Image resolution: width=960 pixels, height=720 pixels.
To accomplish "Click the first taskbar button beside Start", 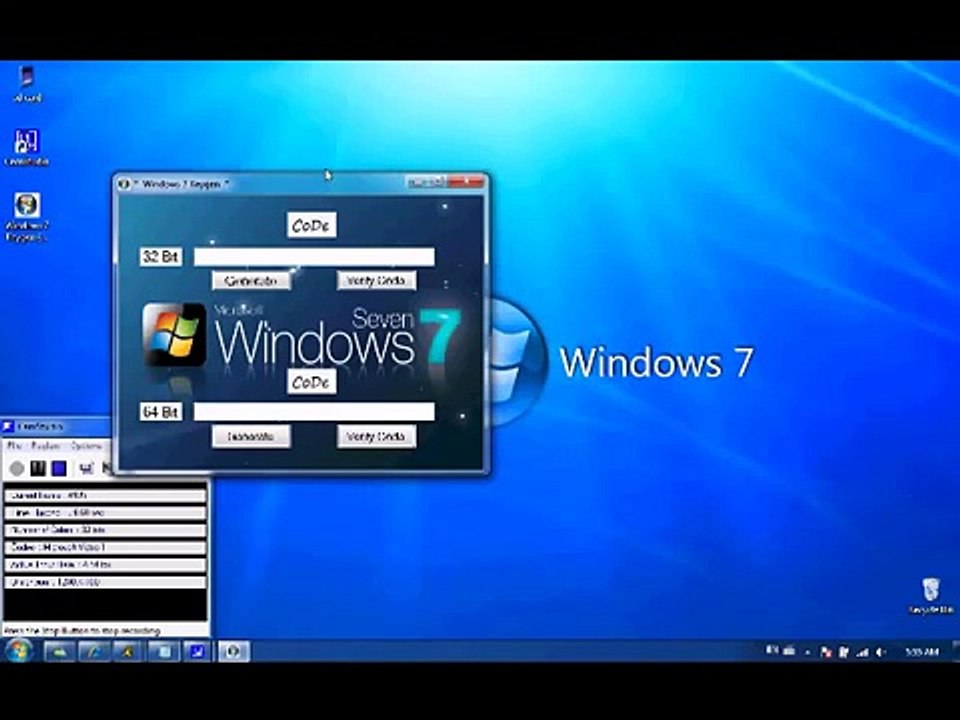I will pos(59,651).
